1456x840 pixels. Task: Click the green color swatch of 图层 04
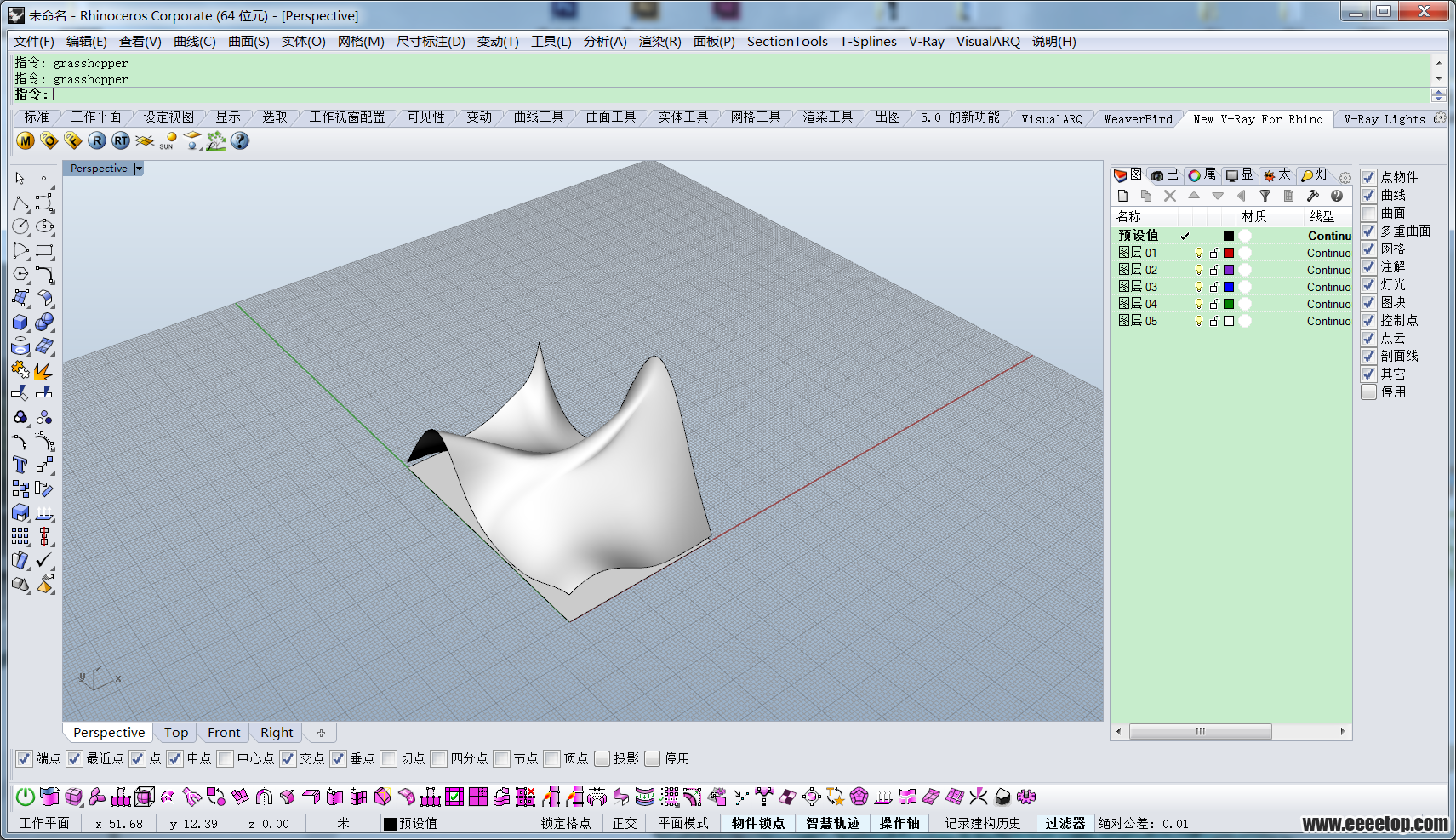(x=1229, y=304)
